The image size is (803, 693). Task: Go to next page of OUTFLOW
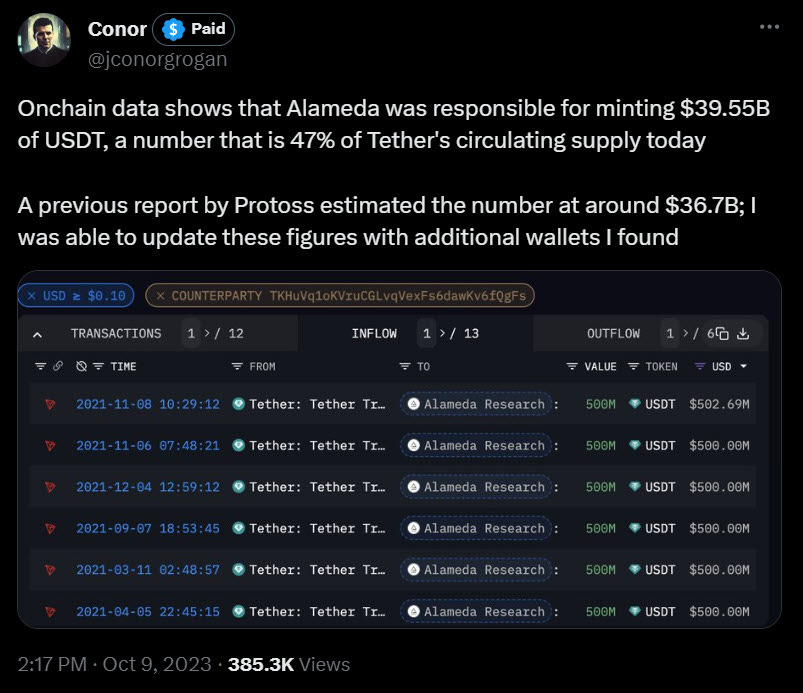(x=685, y=333)
